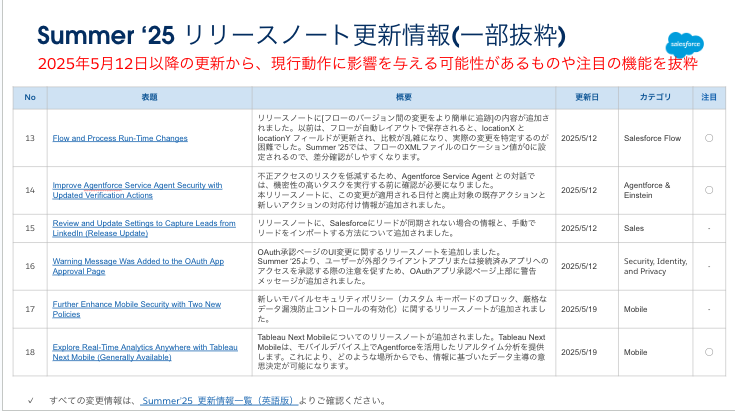Click the 2025/5/12 date in row 13
The width and height of the screenshot is (735, 411).
click(579, 138)
